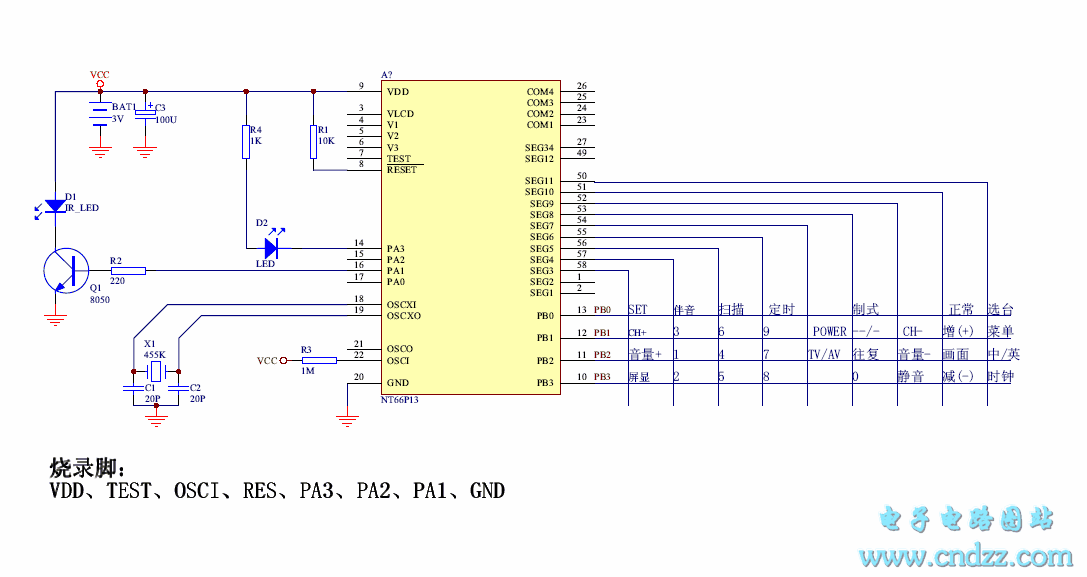Select the R1 10K resistor symbol
This screenshot has height=577, width=1087.
[x=314, y=142]
